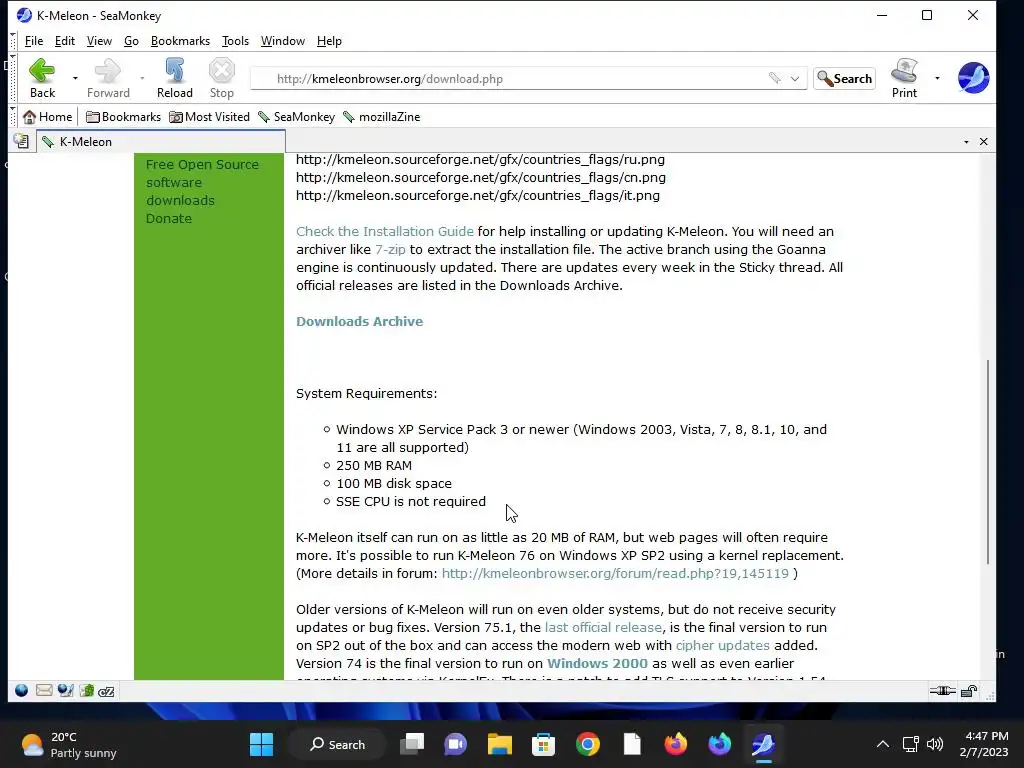Click the greyed Forward arrow button
The image size is (1024, 768).
[x=108, y=78]
